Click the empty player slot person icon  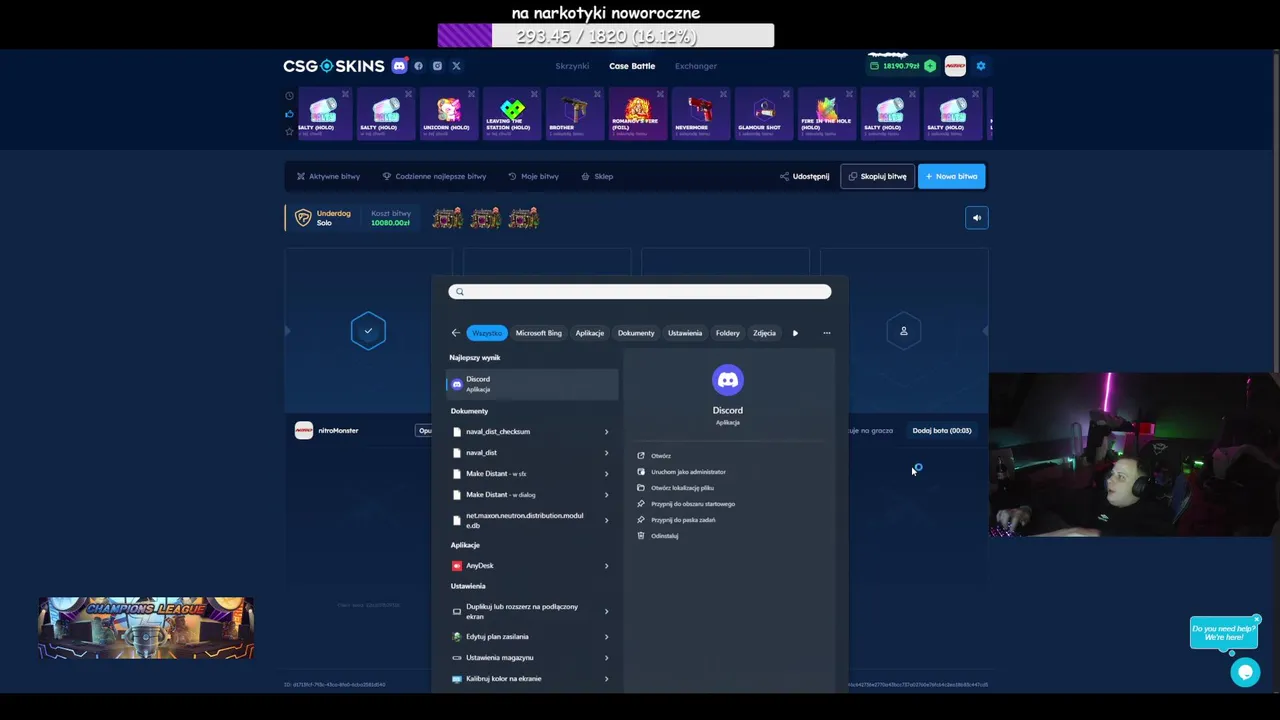(x=903, y=331)
